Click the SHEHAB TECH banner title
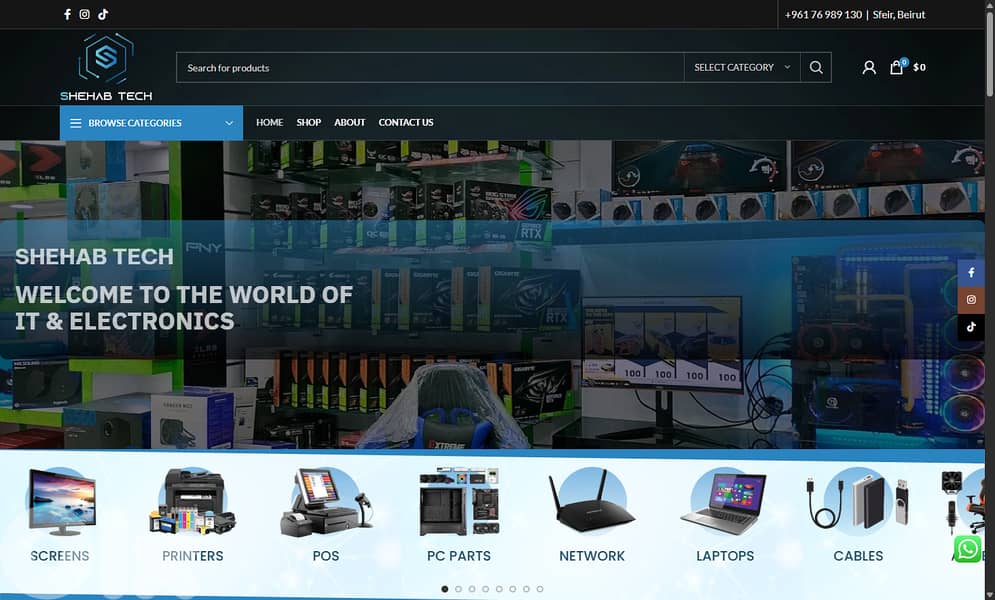The height and width of the screenshot is (600, 995). click(x=94, y=256)
